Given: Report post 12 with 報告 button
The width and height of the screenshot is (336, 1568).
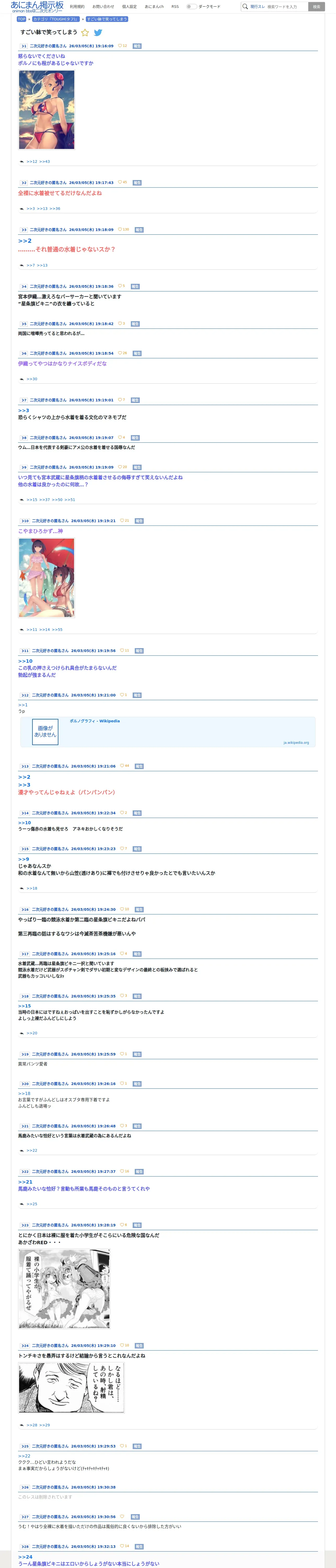Looking at the screenshot, I should point(137,695).
